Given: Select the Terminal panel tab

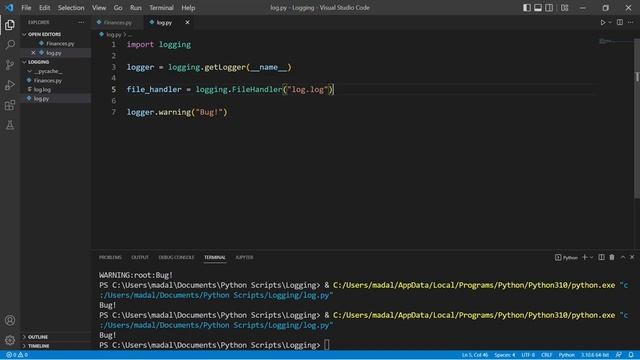Looking at the screenshot, I should pos(215,258).
